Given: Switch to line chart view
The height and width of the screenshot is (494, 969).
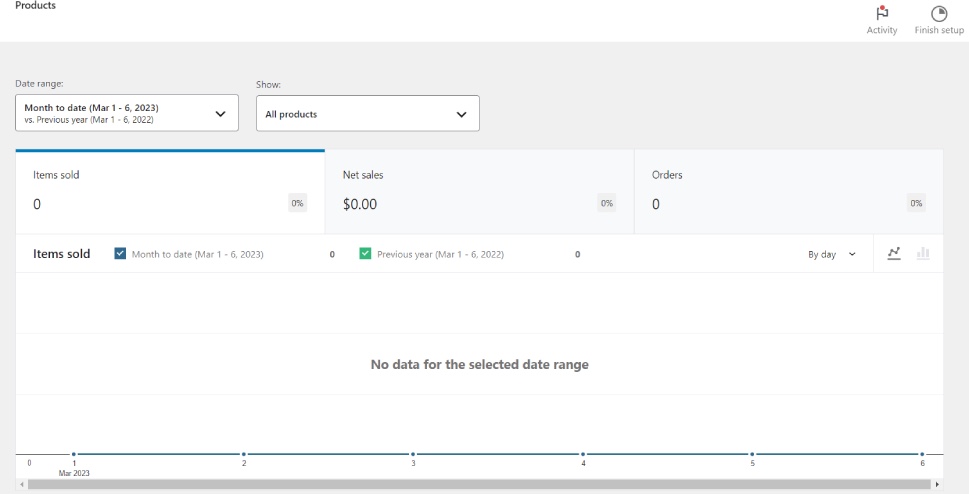Looking at the screenshot, I should (894, 253).
